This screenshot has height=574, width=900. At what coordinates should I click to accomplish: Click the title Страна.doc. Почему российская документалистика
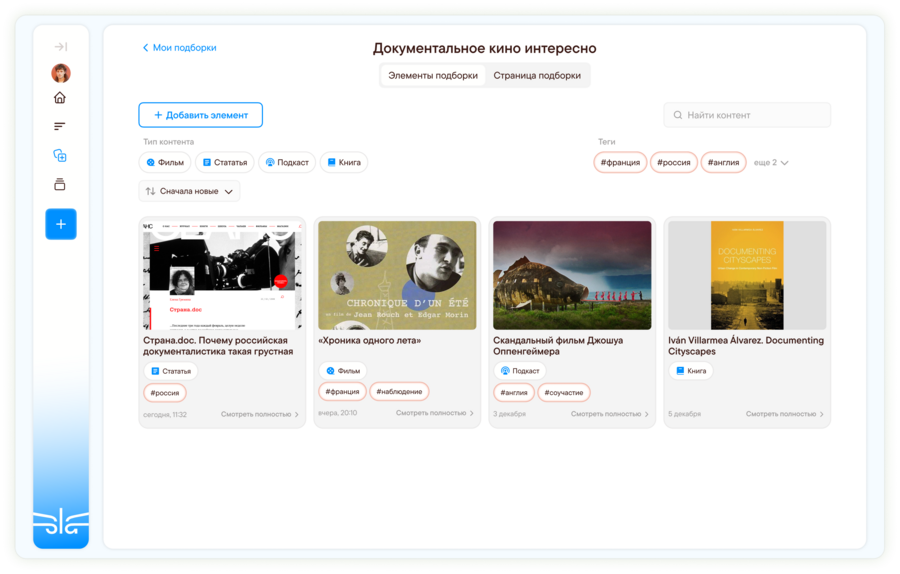[218, 346]
